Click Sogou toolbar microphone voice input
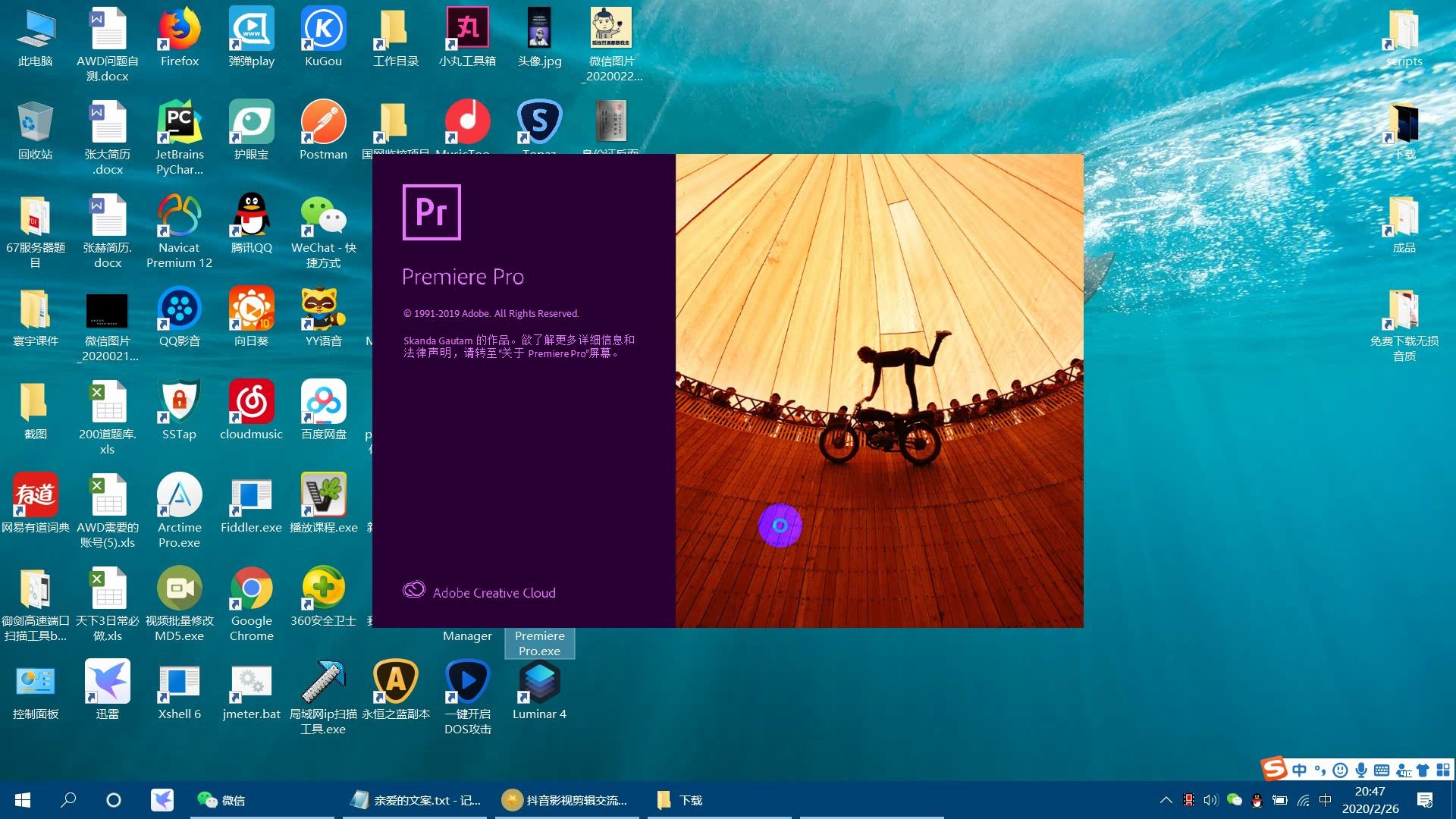1456x819 pixels. click(1361, 770)
